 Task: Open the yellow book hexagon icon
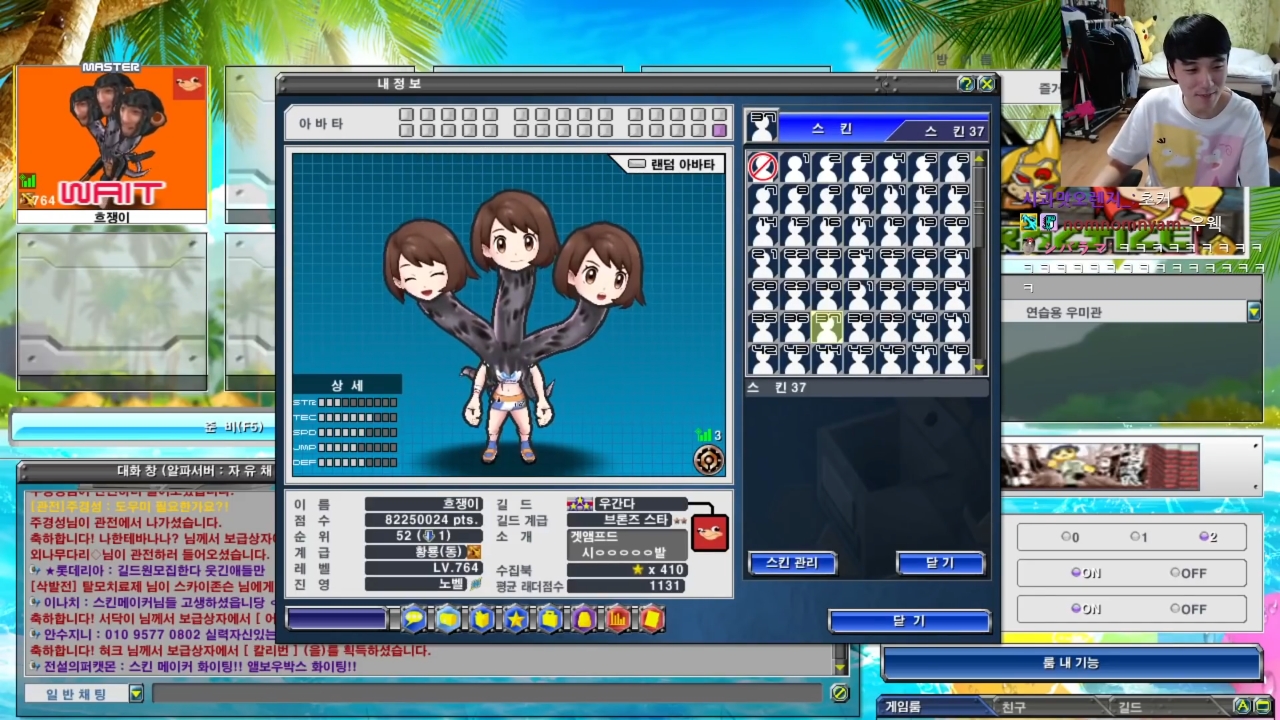[482, 619]
